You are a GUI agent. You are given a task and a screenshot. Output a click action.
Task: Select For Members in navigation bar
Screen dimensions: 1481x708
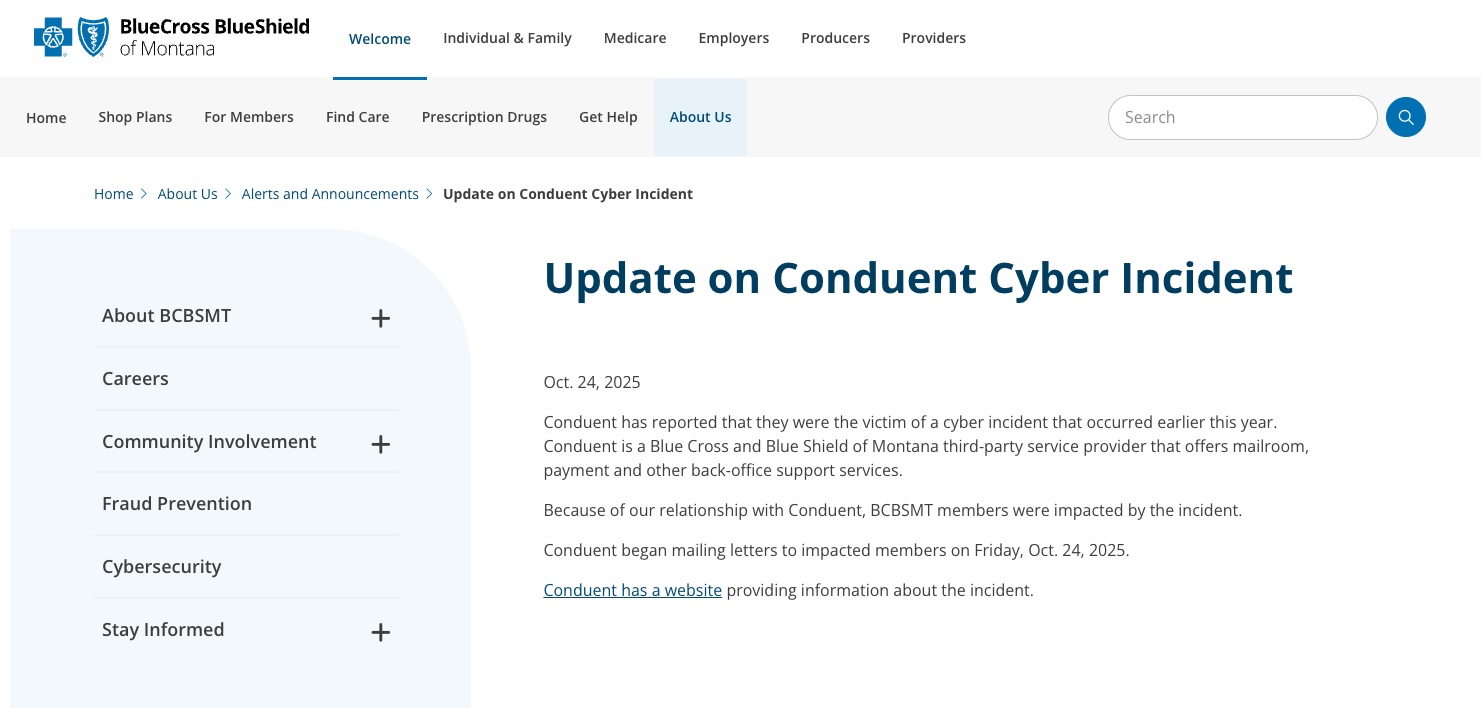click(248, 117)
